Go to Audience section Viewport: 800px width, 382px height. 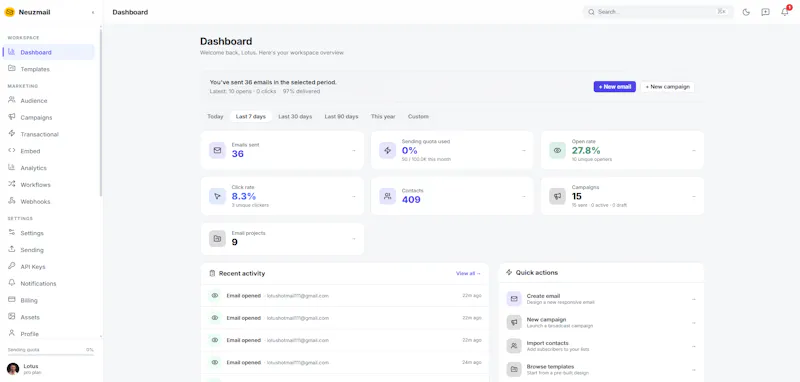click(48, 100)
